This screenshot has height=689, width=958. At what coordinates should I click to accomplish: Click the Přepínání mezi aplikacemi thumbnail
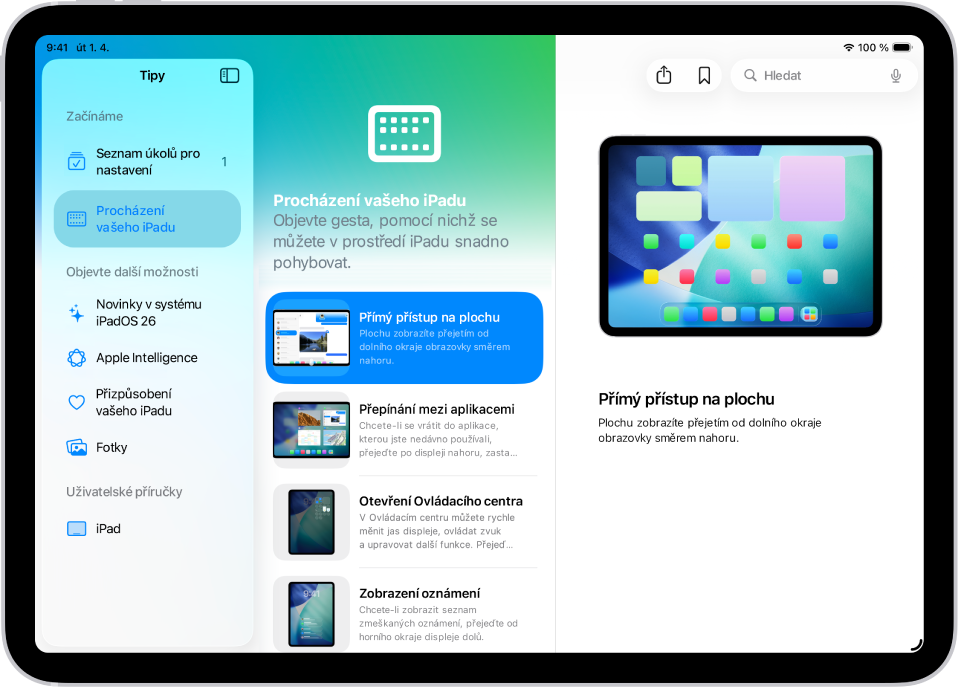pos(312,430)
